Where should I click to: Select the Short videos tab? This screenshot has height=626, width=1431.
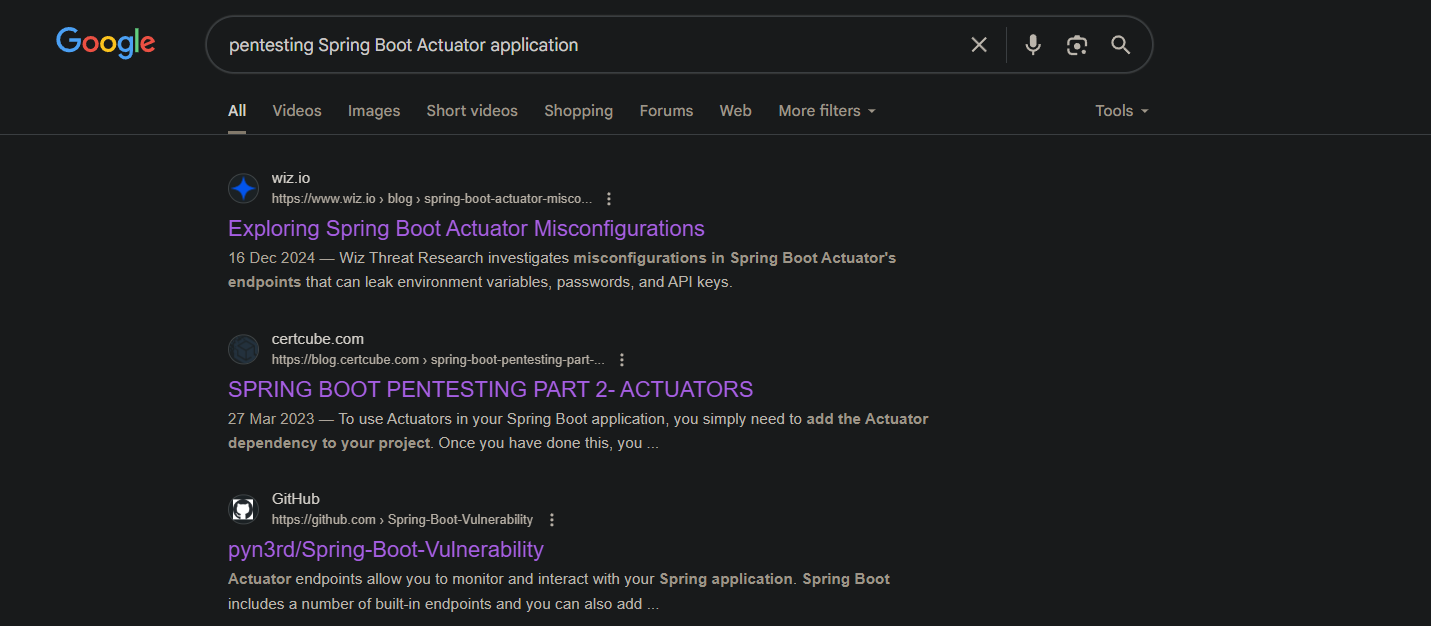tap(472, 111)
